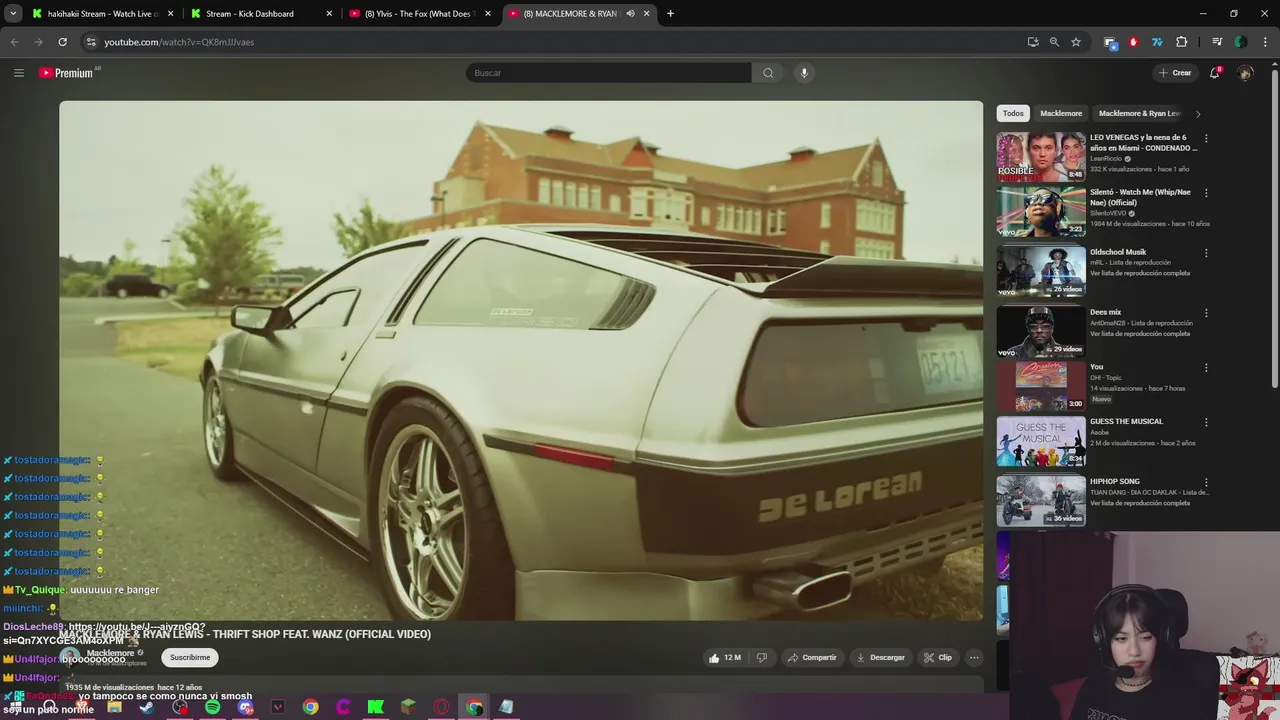Open more video actions three-dot menu
Viewport: 1280px width, 720px height.
[x=974, y=658]
